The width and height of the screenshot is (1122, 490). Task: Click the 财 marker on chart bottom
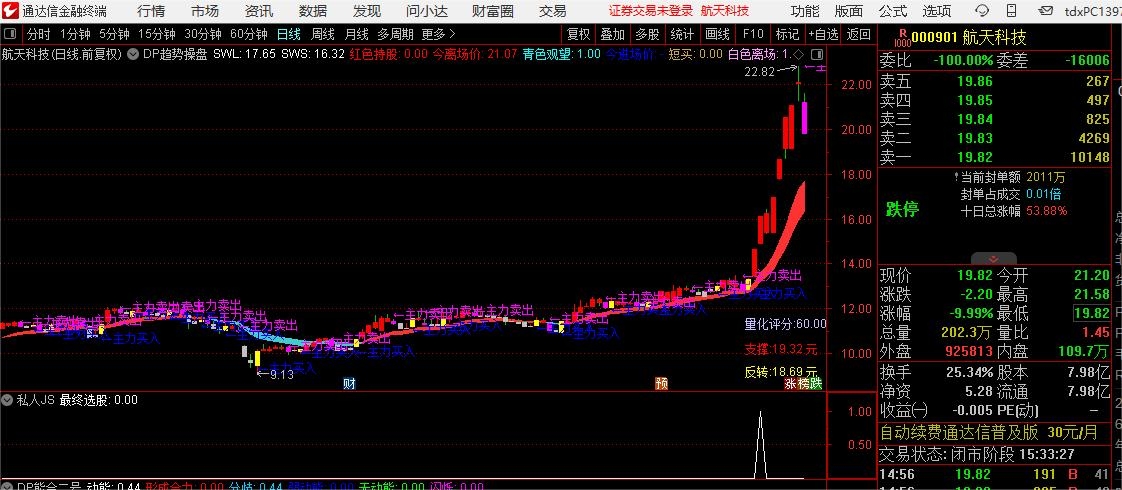click(349, 383)
